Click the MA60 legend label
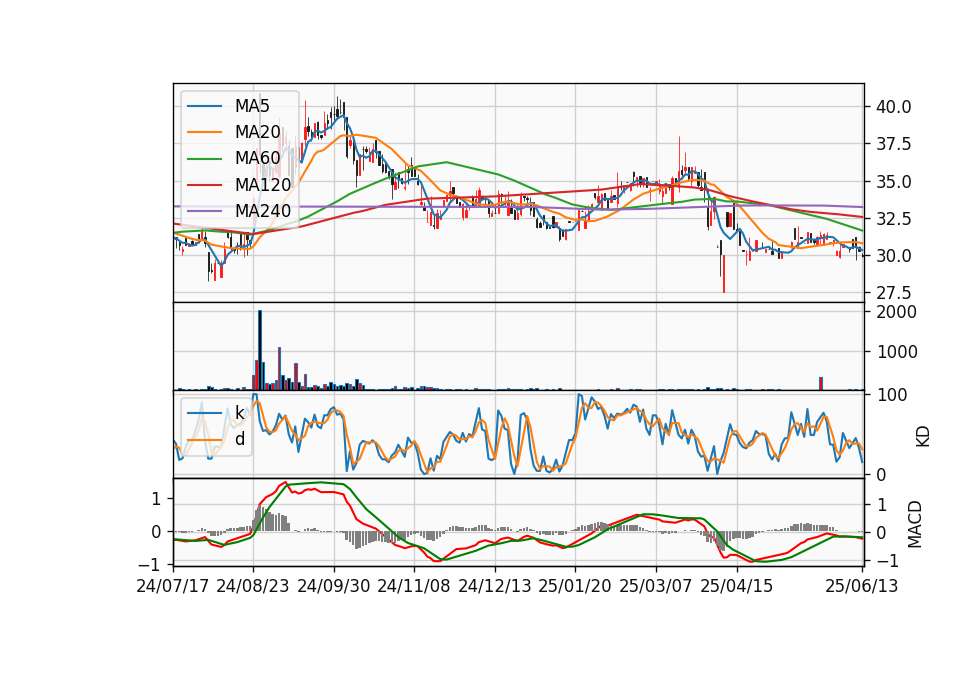Viewport: 960px width, 690px height. (x=257, y=158)
